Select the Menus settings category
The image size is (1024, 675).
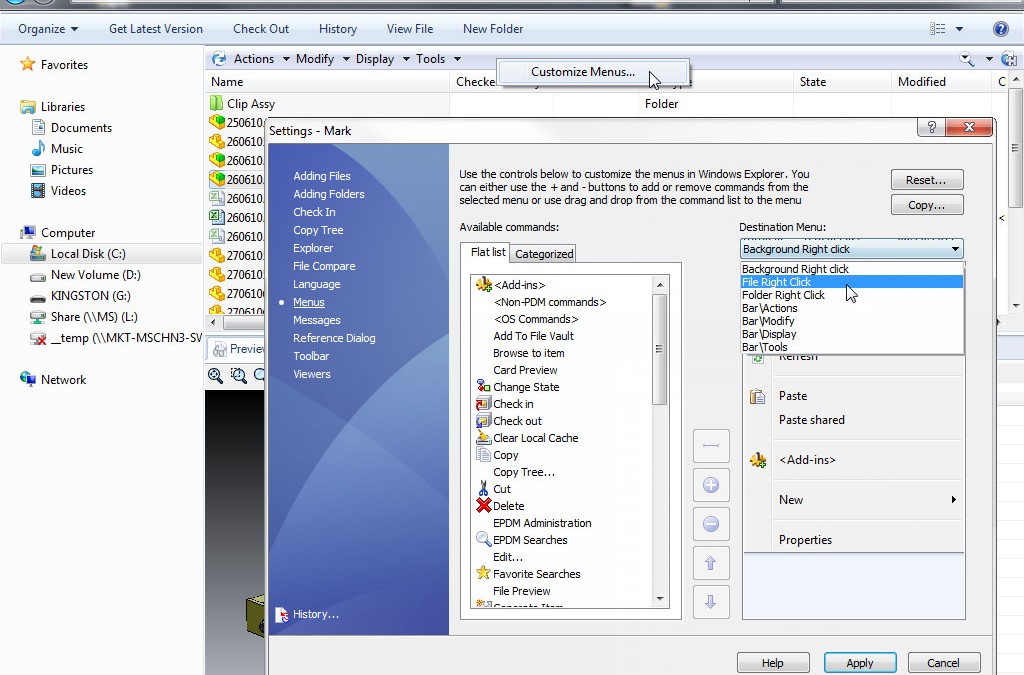(308, 302)
